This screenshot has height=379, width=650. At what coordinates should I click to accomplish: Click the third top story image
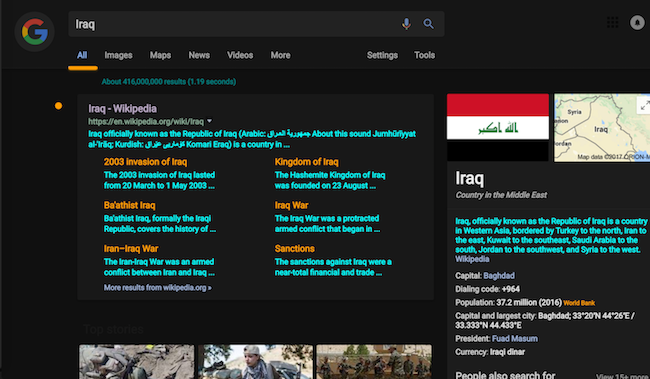(x=374, y=362)
